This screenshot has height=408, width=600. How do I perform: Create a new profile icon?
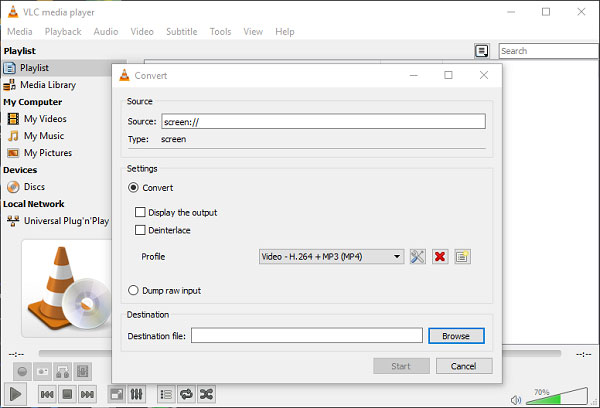(462, 256)
